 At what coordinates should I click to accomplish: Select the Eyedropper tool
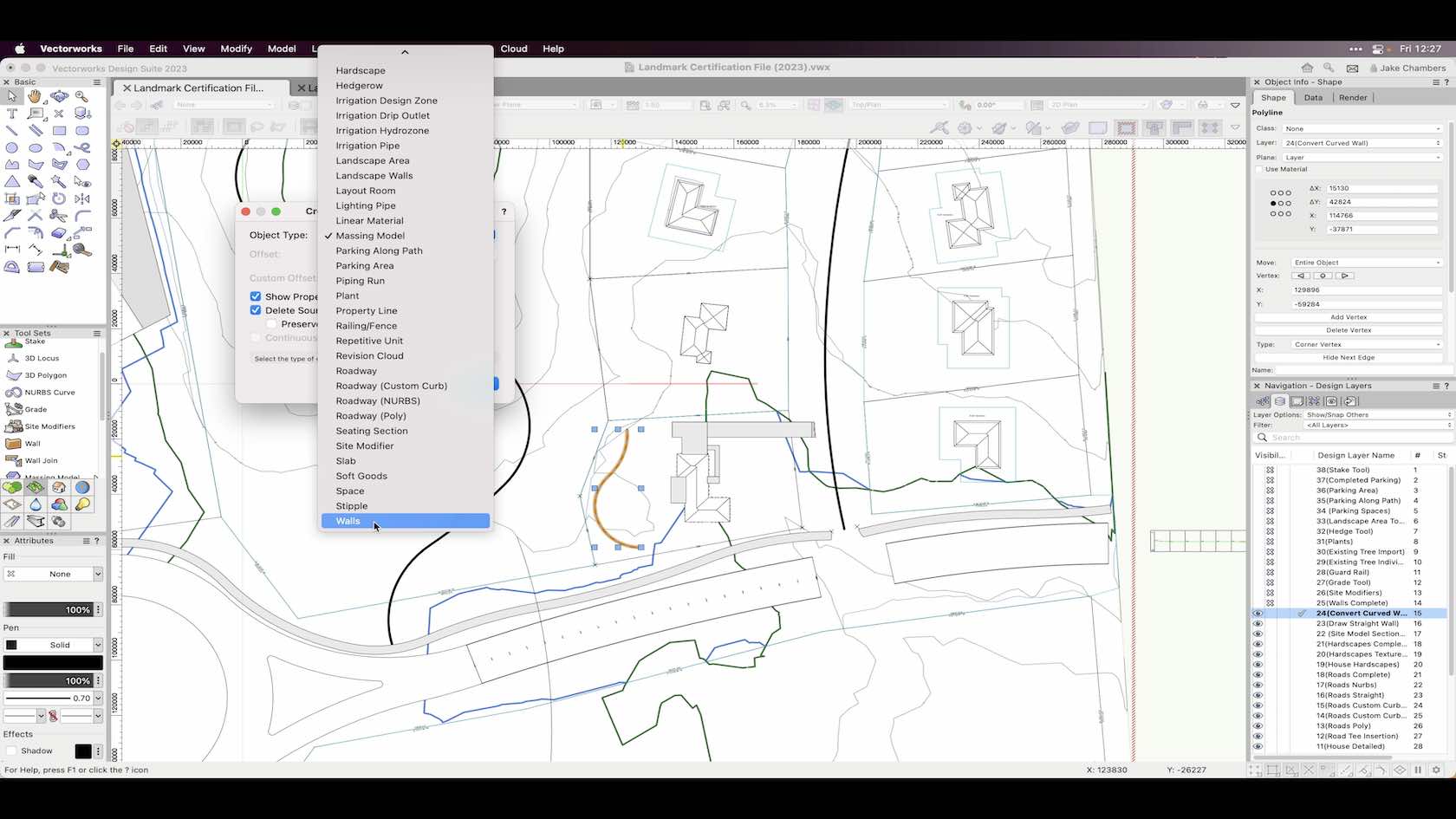click(x=36, y=182)
